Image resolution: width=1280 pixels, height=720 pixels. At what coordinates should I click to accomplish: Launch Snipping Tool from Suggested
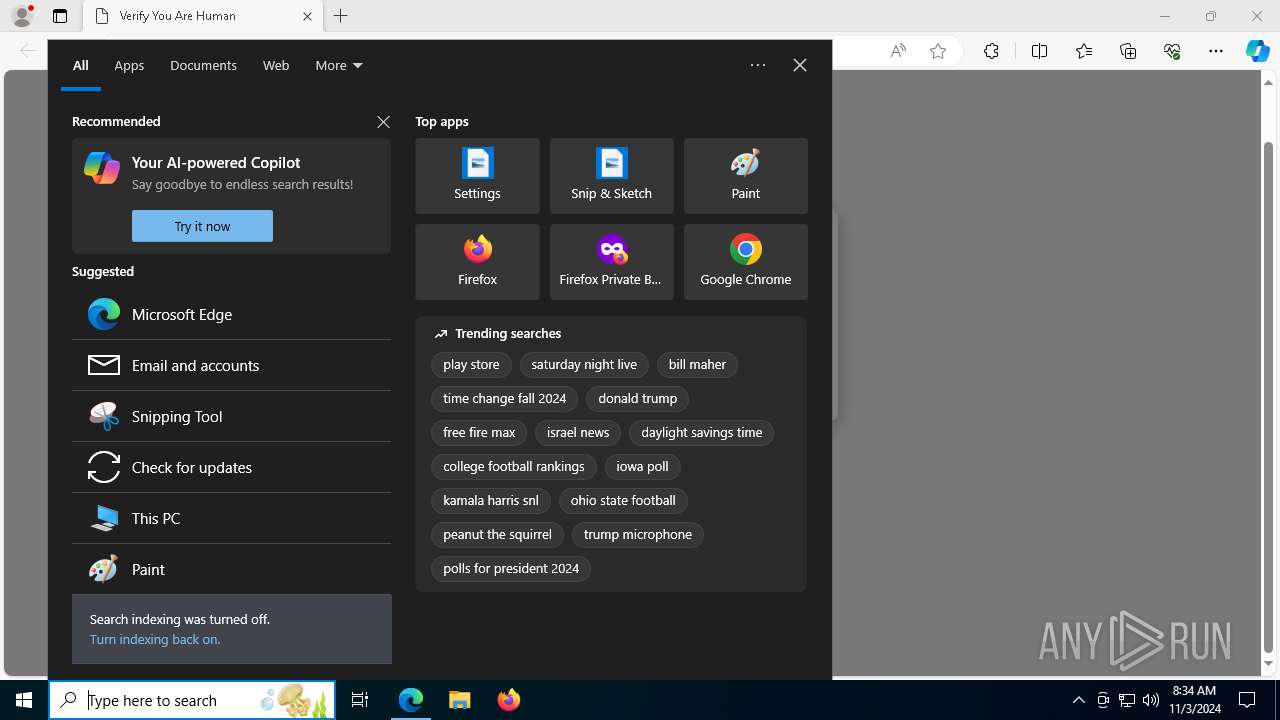[231, 416]
